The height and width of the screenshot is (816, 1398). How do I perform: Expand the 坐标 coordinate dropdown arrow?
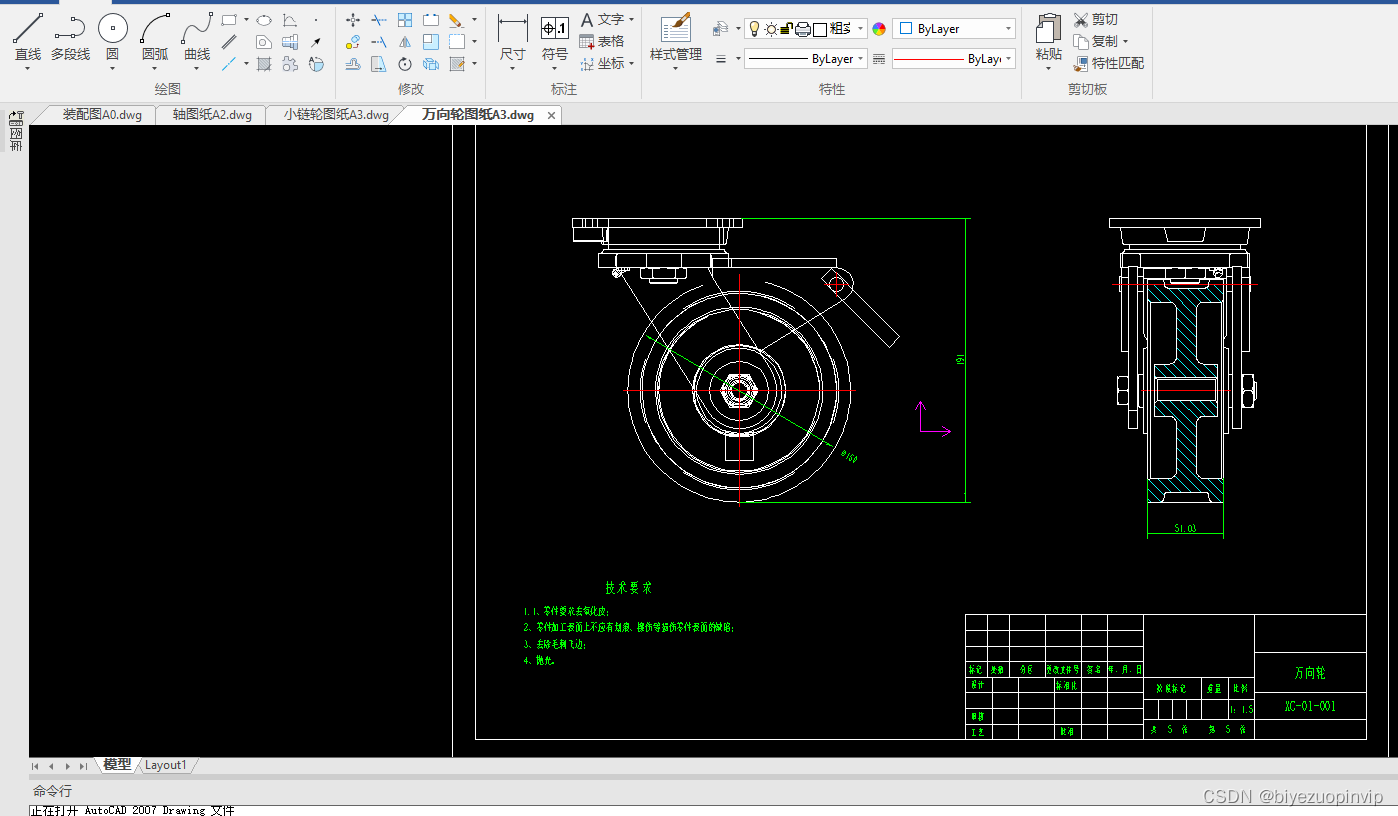click(632, 64)
